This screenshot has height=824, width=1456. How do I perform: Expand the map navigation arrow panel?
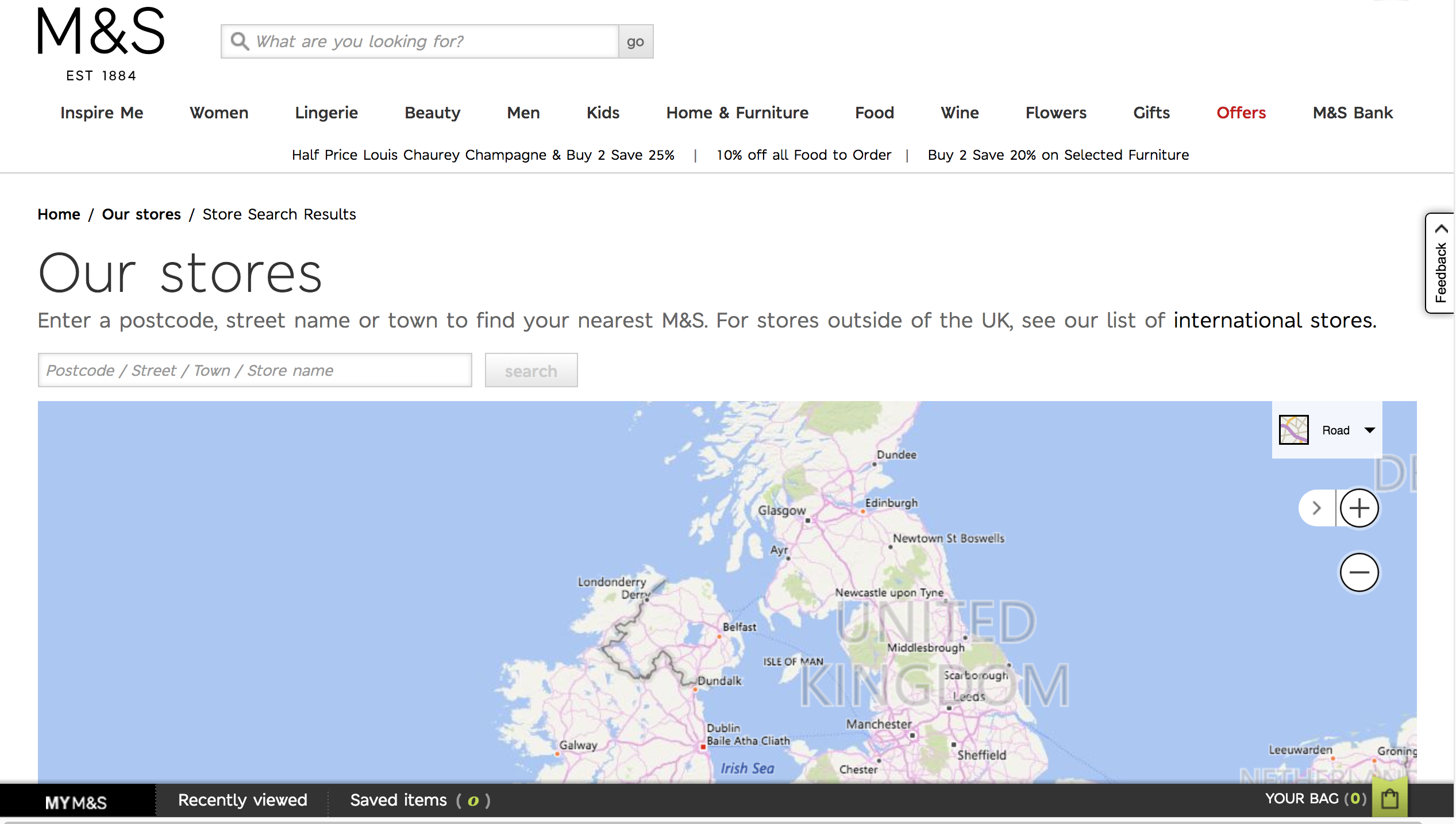pos(1317,508)
